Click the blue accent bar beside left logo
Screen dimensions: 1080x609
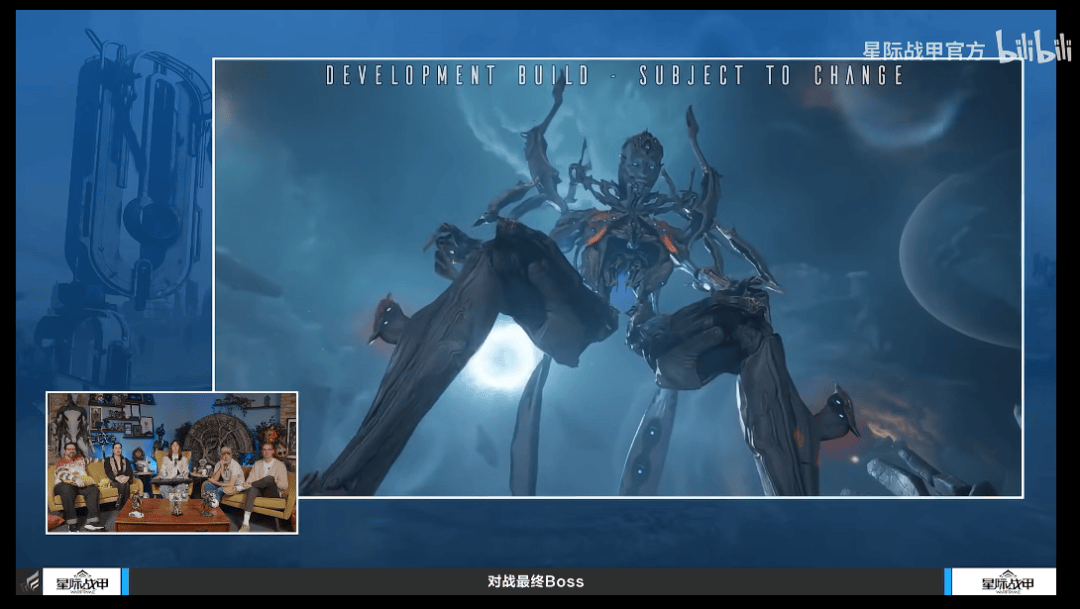[x=125, y=582]
